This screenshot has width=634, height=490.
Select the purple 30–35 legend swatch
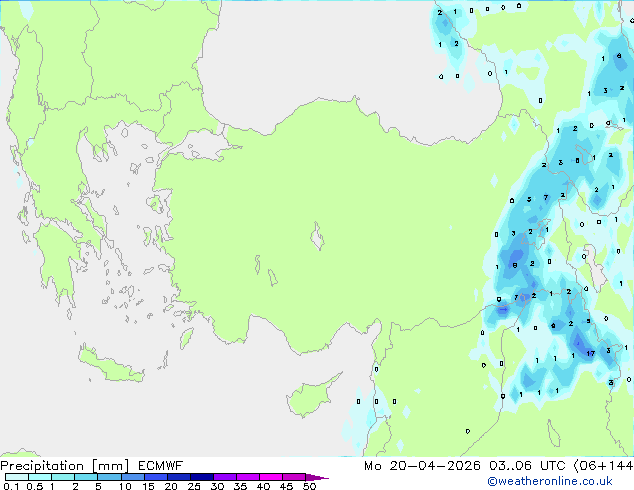pyautogui.click(x=225, y=477)
